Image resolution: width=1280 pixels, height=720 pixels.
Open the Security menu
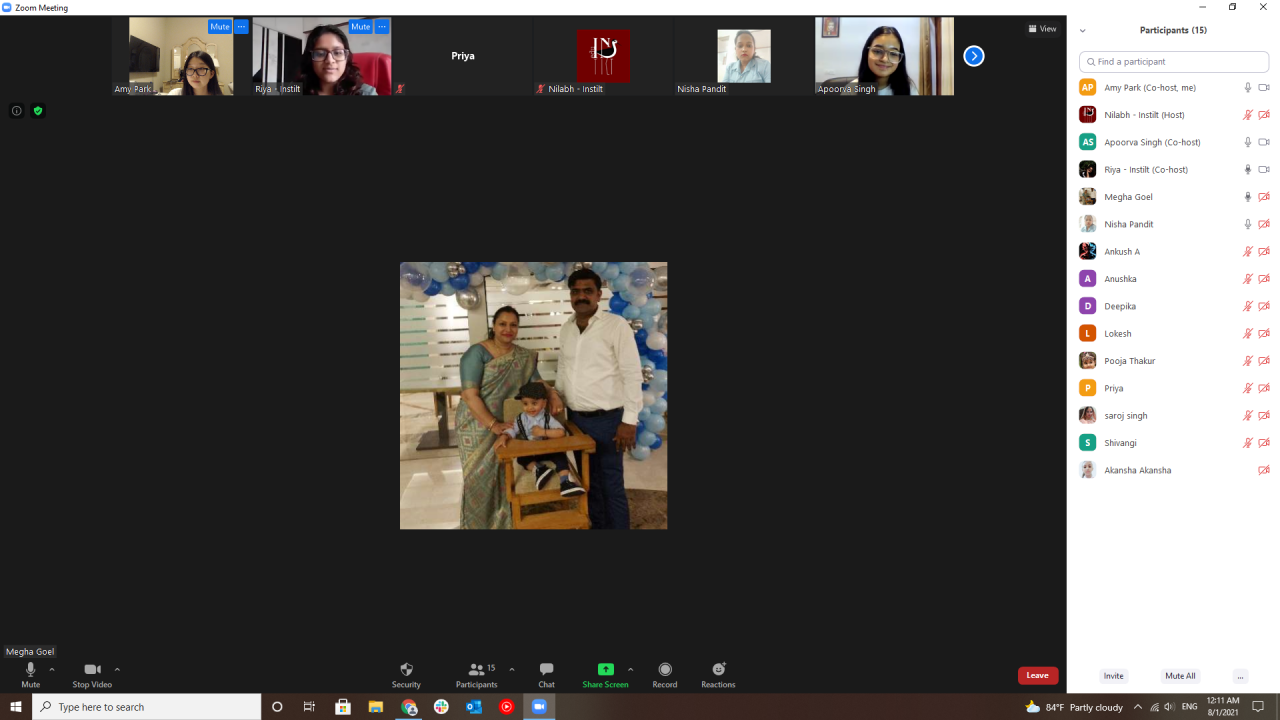click(x=406, y=674)
